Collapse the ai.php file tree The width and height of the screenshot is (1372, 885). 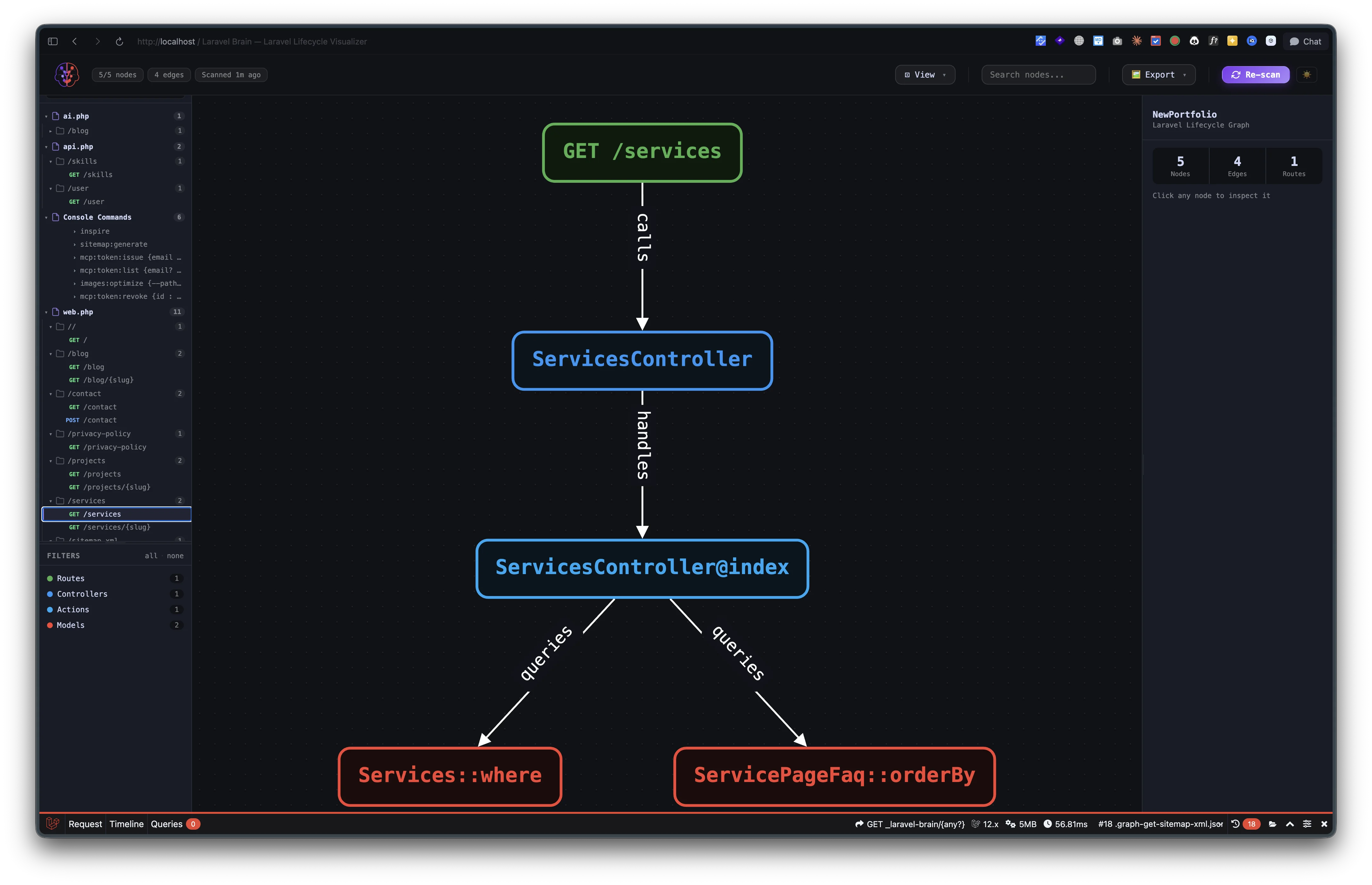pyautogui.click(x=115, y=116)
